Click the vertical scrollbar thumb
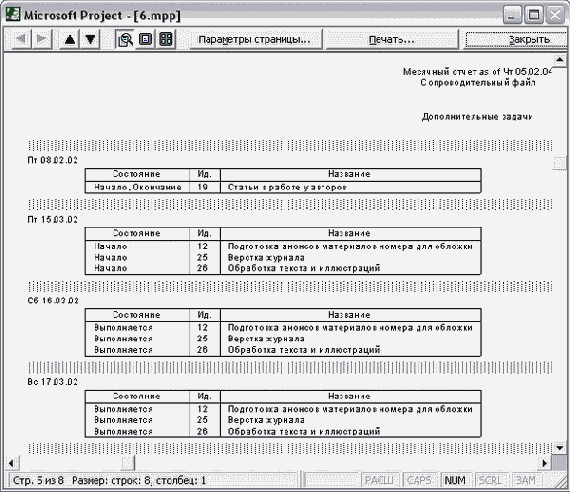Viewport: 570px width, 492px height. (x=559, y=163)
